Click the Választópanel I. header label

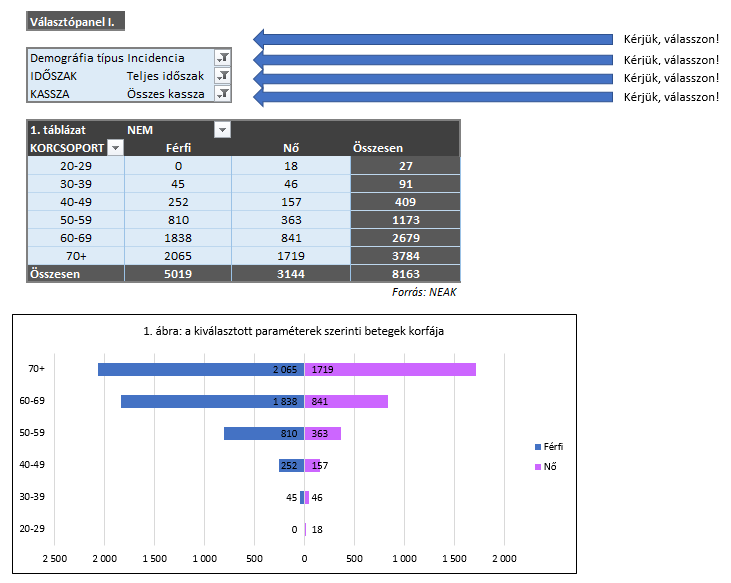pyautogui.click(x=76, y=21)
